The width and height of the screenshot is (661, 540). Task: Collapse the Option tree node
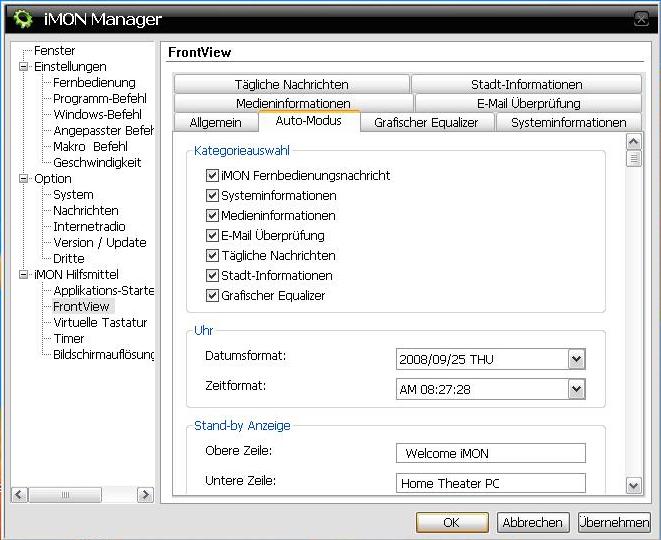(x=24, y=179)
